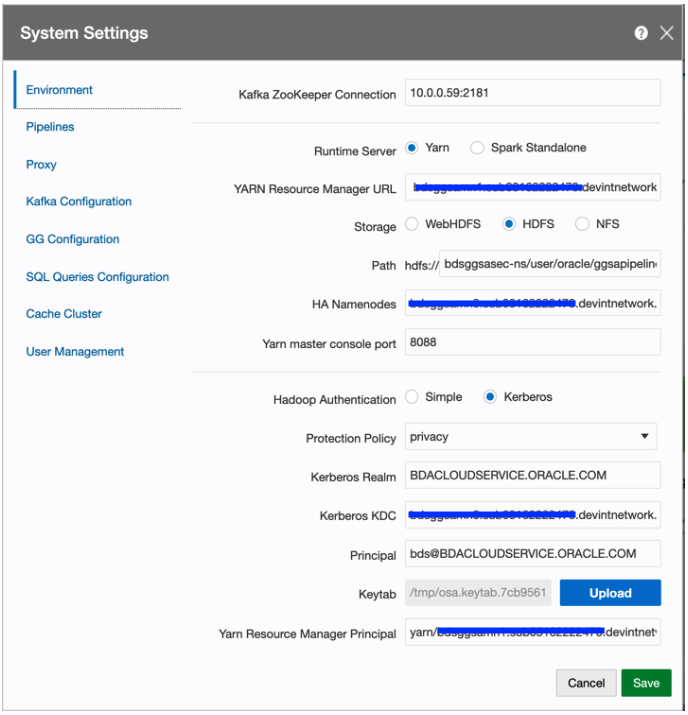This screenshot has width=688, height=715.
Task: Cancel the settings changes
Action: (x=586, y=683)
